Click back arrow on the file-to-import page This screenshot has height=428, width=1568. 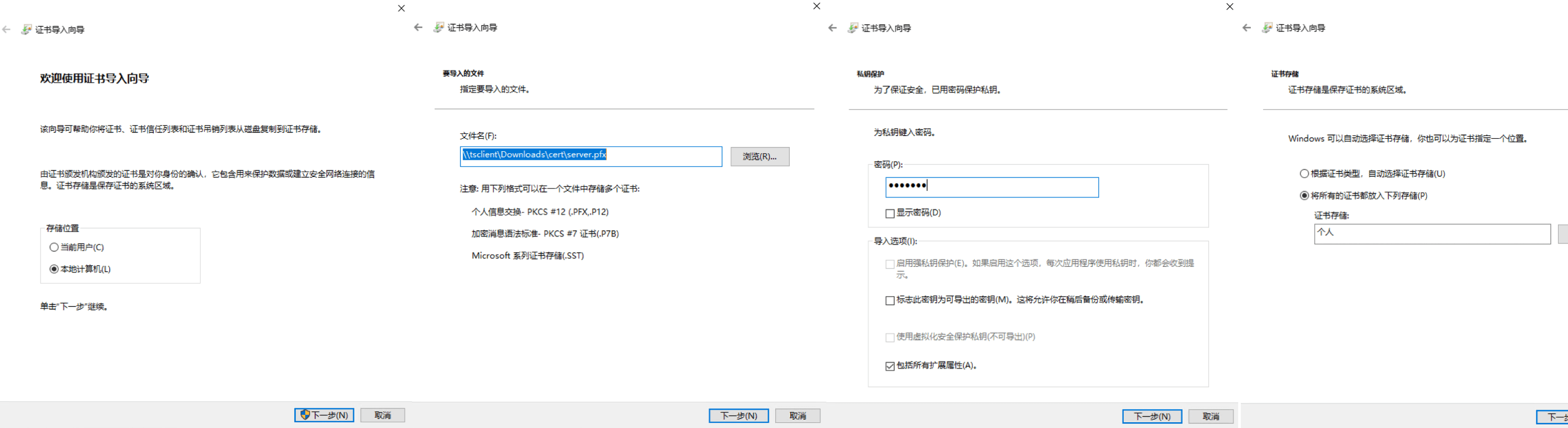click(x=418, y=27)
